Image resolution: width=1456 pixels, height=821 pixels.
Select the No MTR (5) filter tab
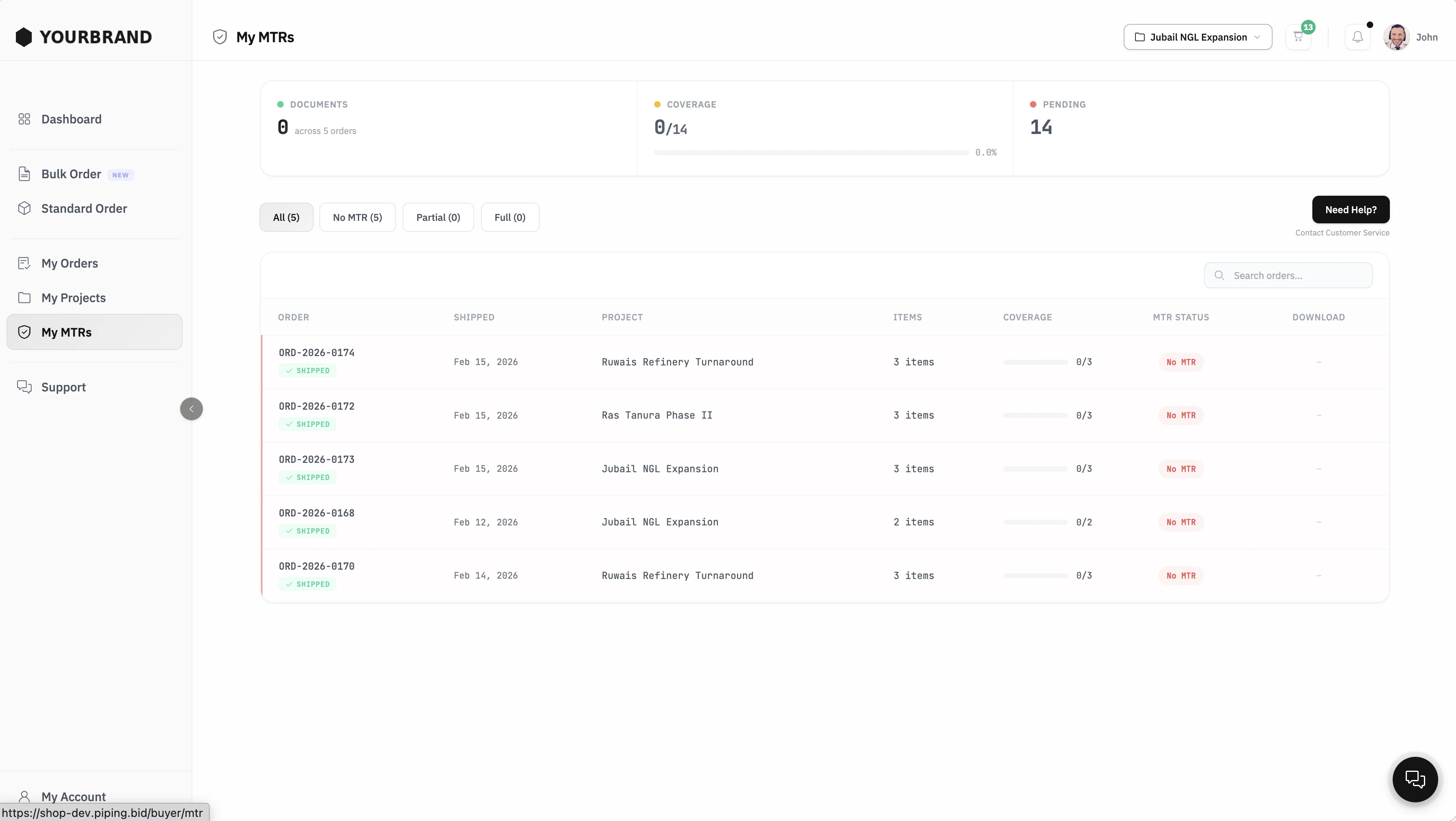(x=357, y=218)
